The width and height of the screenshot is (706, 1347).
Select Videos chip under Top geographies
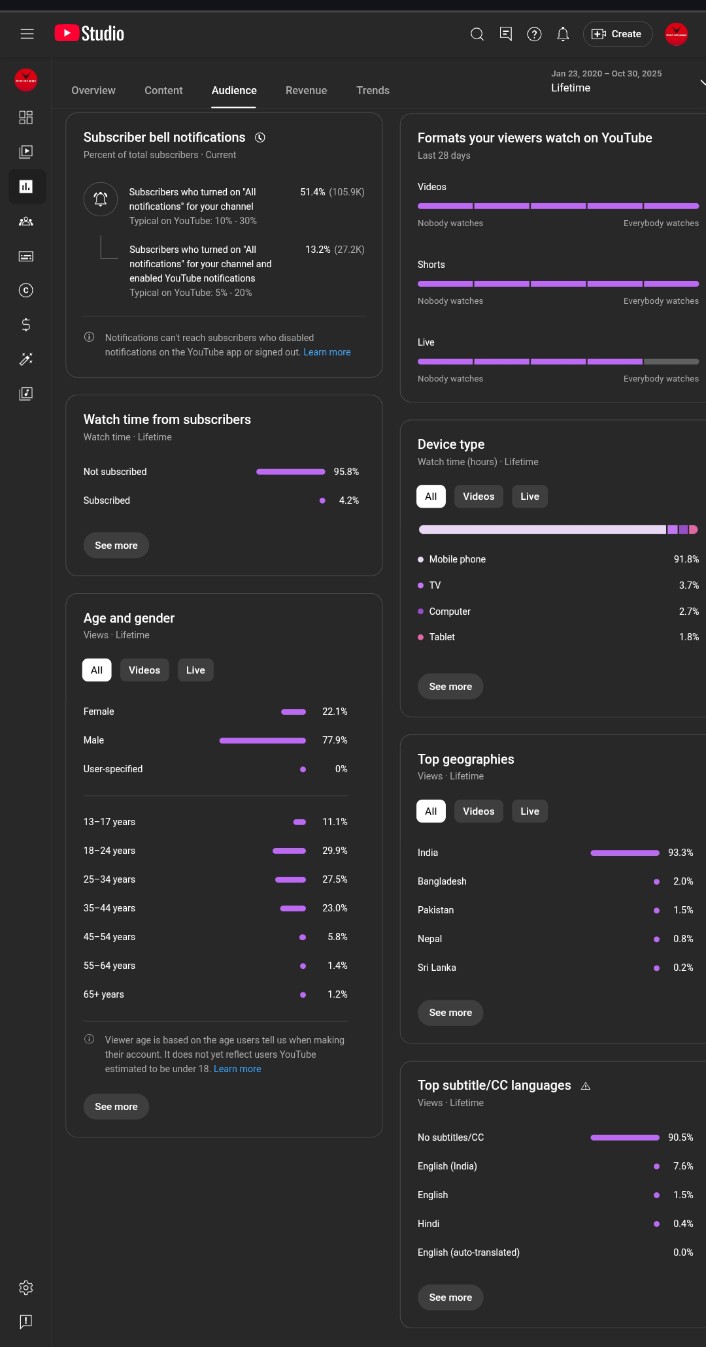[478, 811]
